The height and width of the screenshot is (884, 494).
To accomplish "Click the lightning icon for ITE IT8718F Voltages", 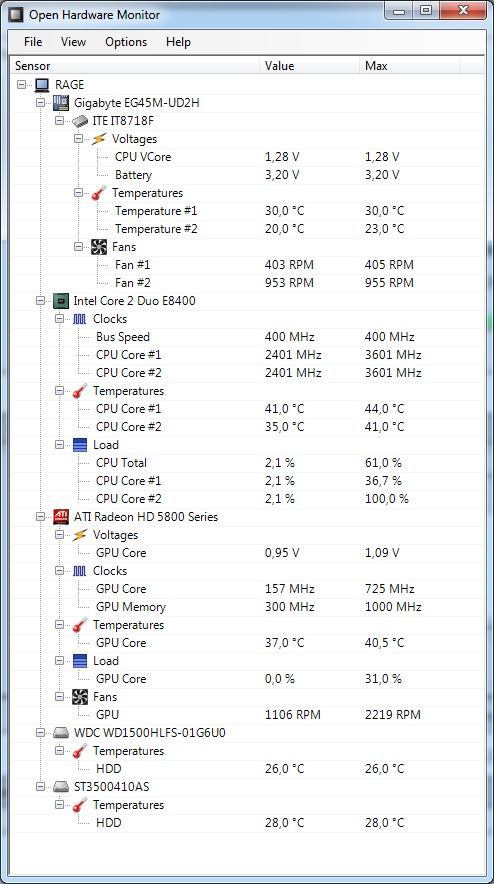I will point(99,139).
